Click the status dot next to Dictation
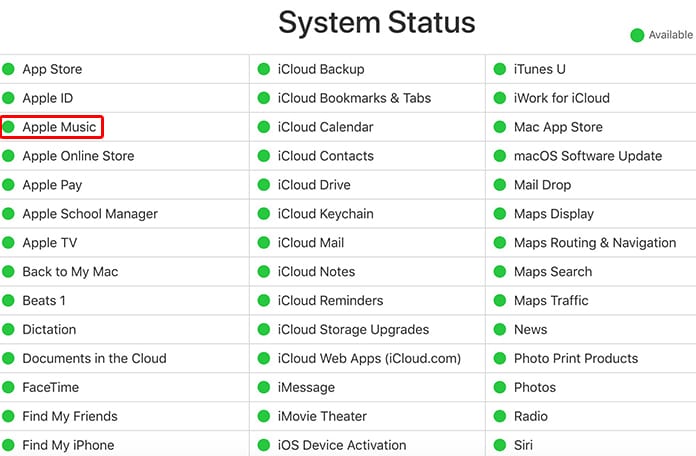This screenshot has height=456, width=696. tap(8, 329)
